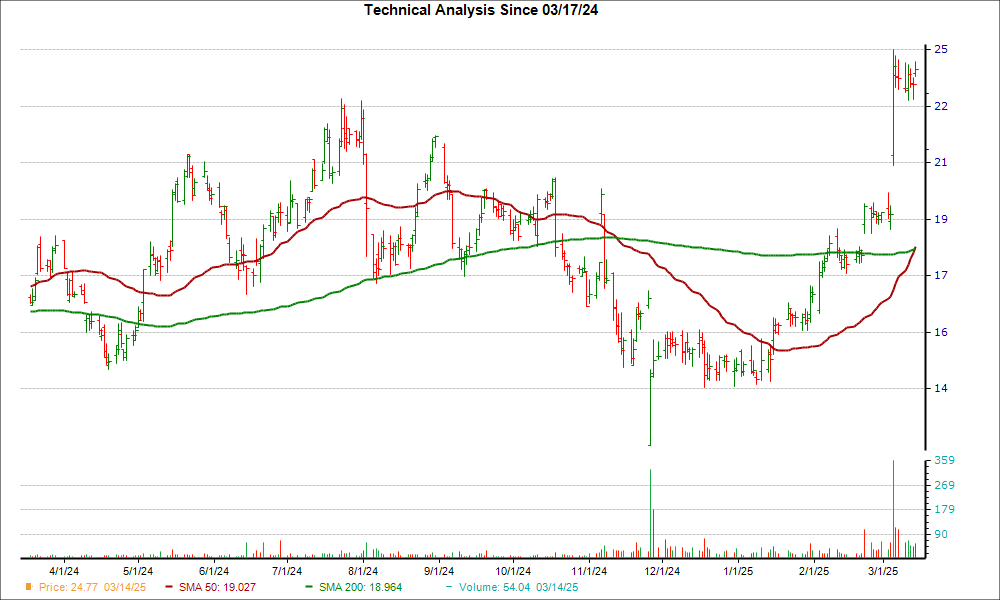Click the tall December 2024 volume spike
The image size is (1000, 600).
pyautogui.click(x=650, y=514)
